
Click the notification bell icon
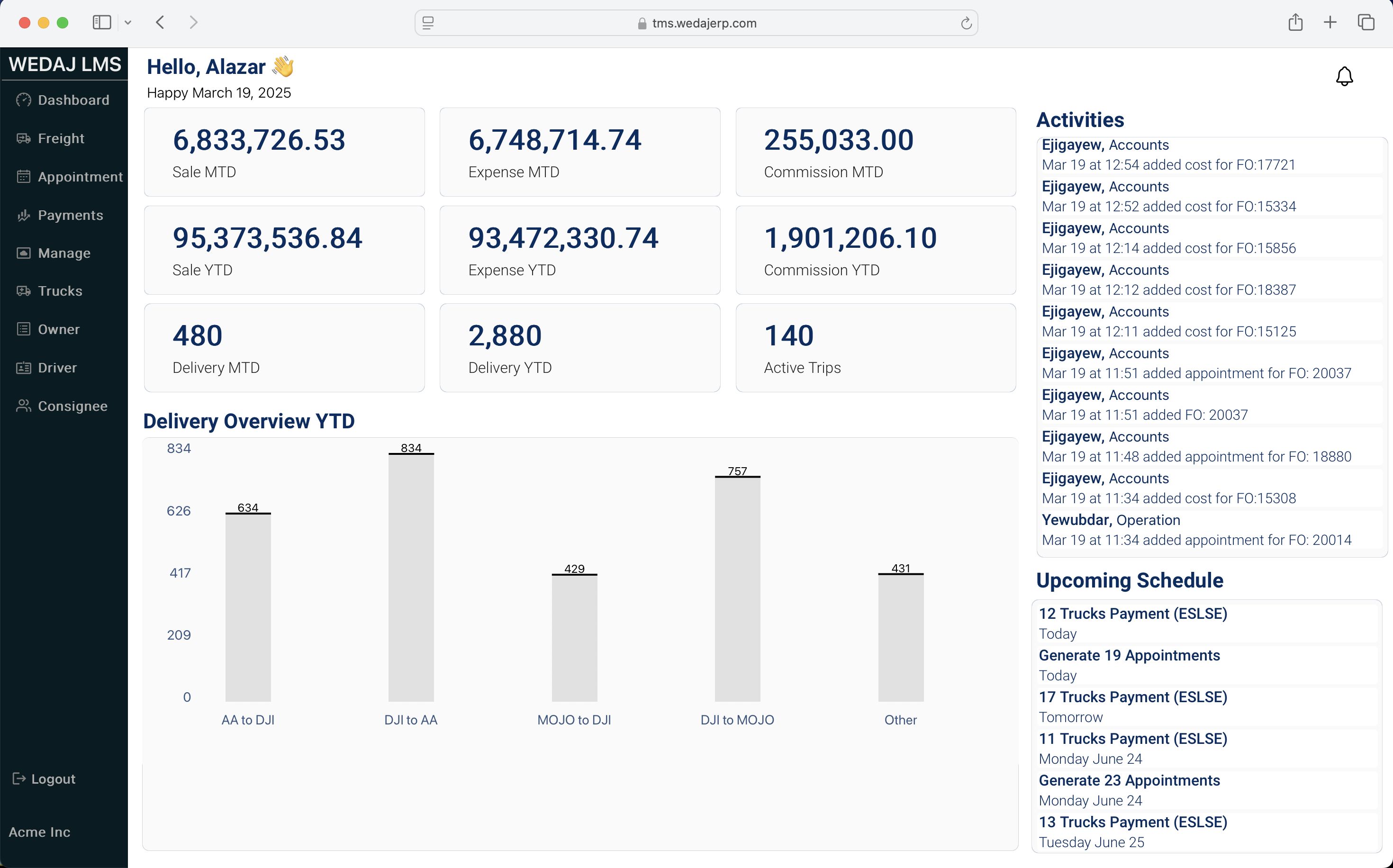coord(1344,76)
